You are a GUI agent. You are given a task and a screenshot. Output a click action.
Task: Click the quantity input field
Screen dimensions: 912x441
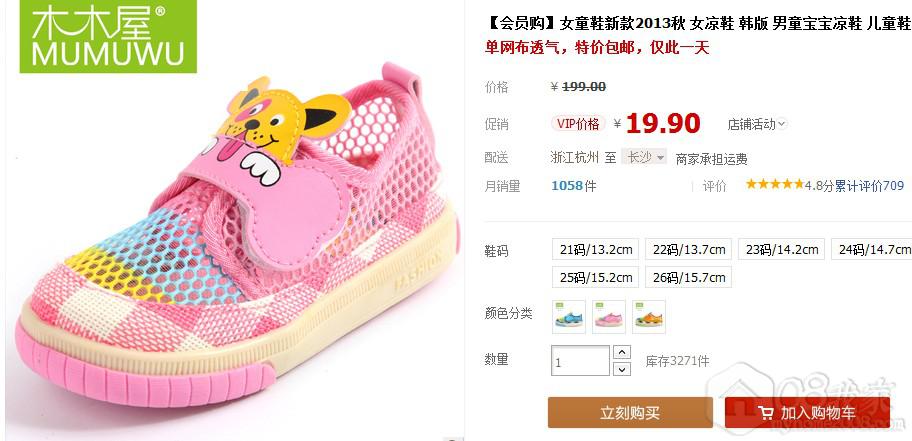pos(580,361)
